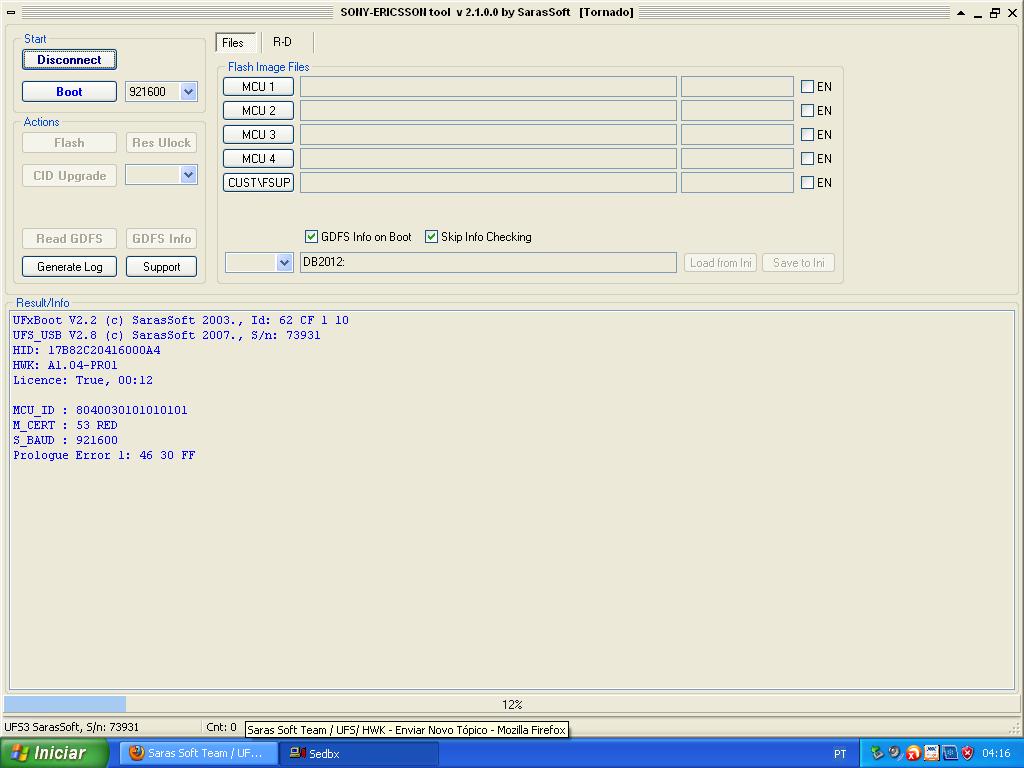Click the Disconnect button
The image size is (1024, 768).
click(x=69, y=59)
